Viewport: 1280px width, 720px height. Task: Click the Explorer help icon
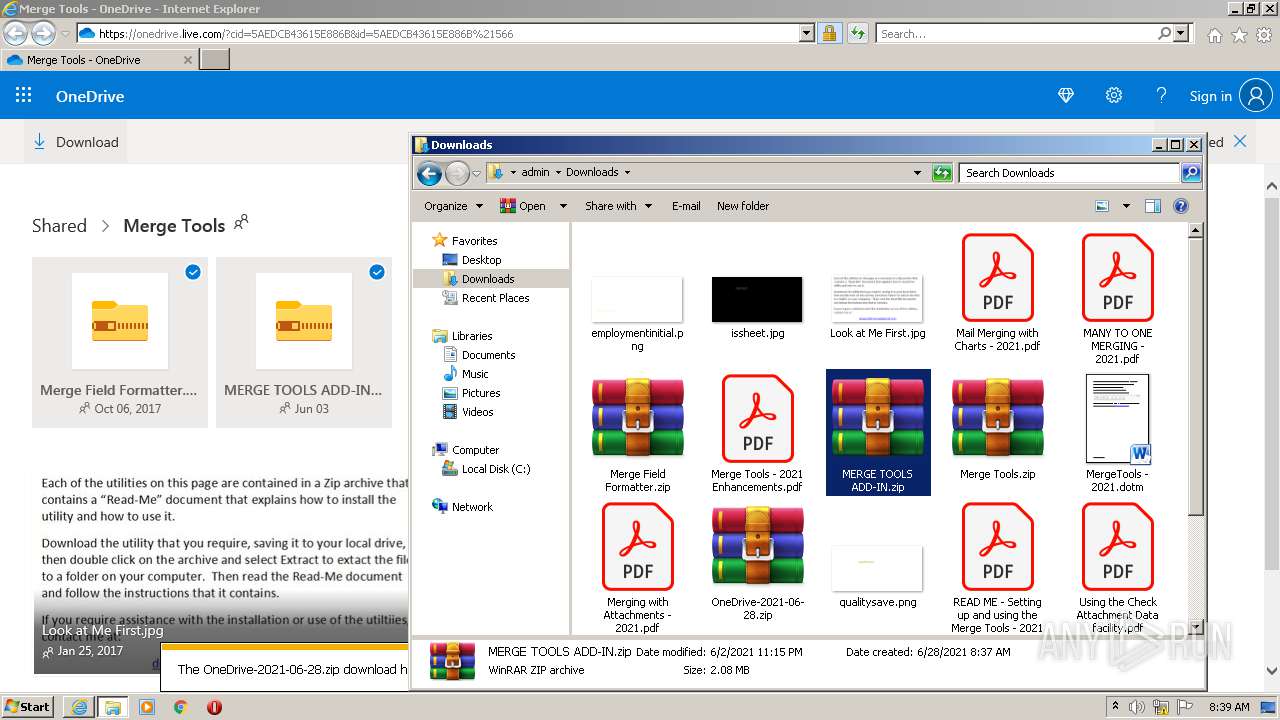click(x=1181, y=206)
